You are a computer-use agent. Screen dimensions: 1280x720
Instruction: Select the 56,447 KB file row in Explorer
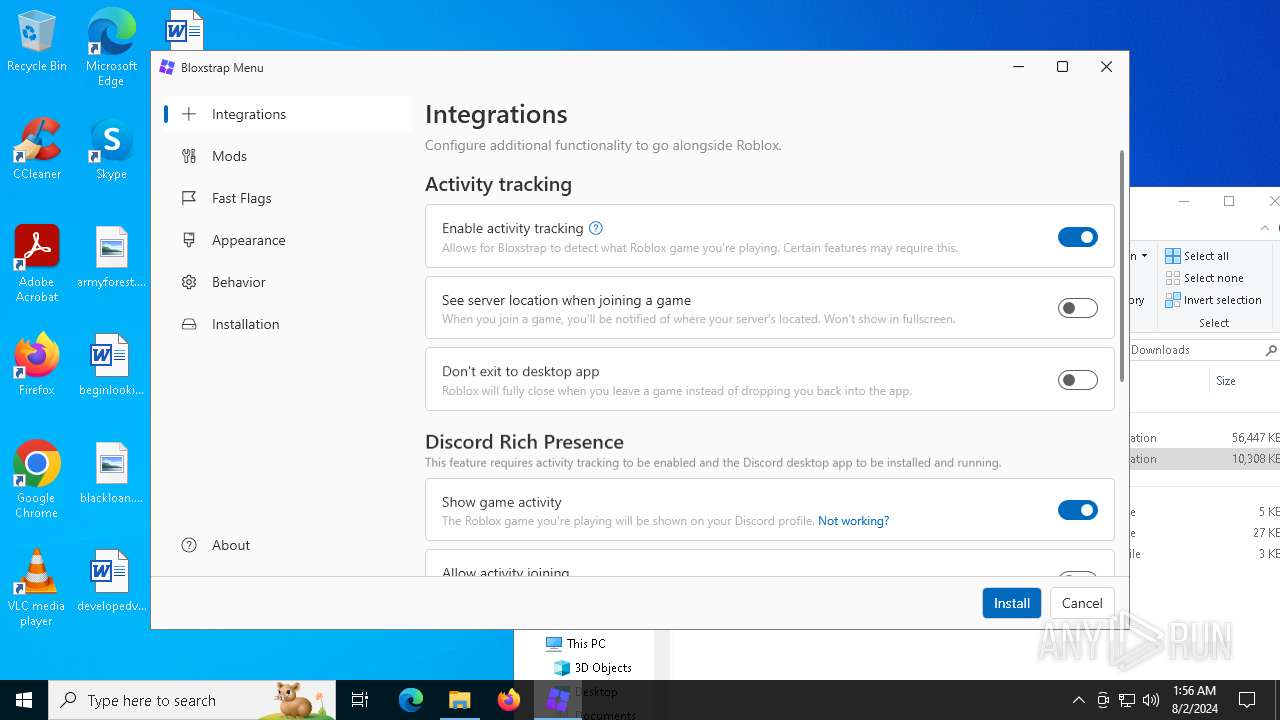(1205, 437)
